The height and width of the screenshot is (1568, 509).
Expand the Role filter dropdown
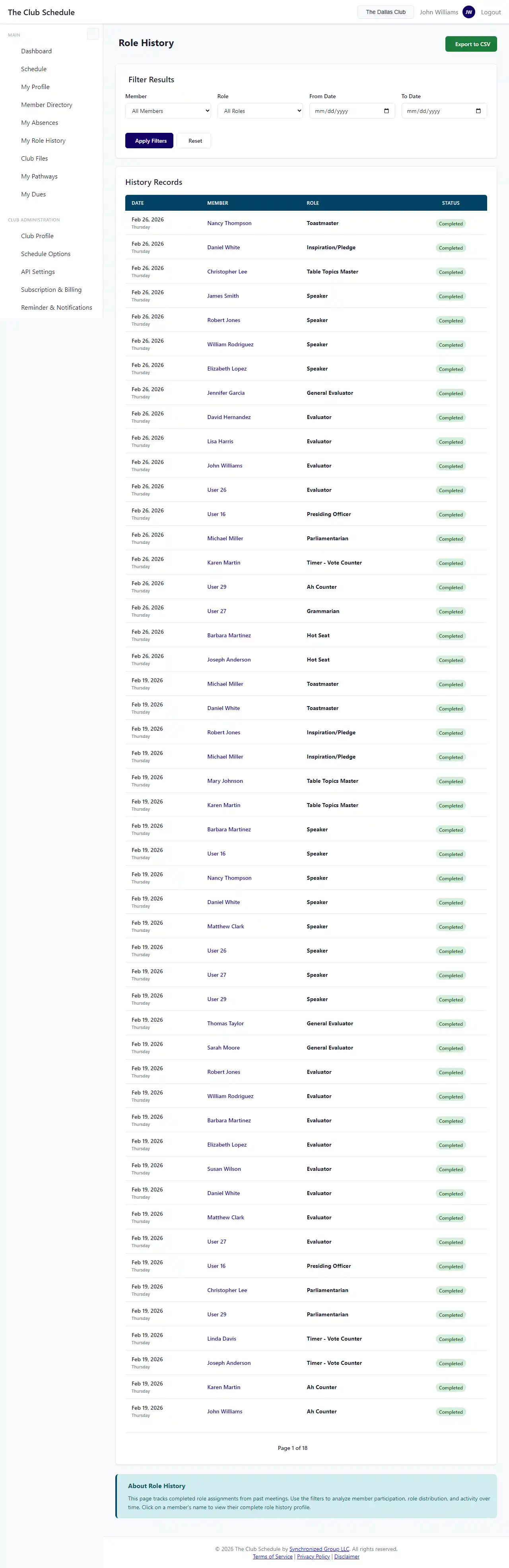(x=260, y=111)
